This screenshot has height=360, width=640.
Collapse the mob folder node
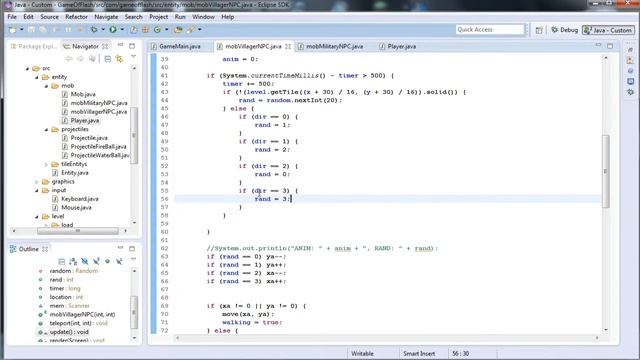point(46,86)
